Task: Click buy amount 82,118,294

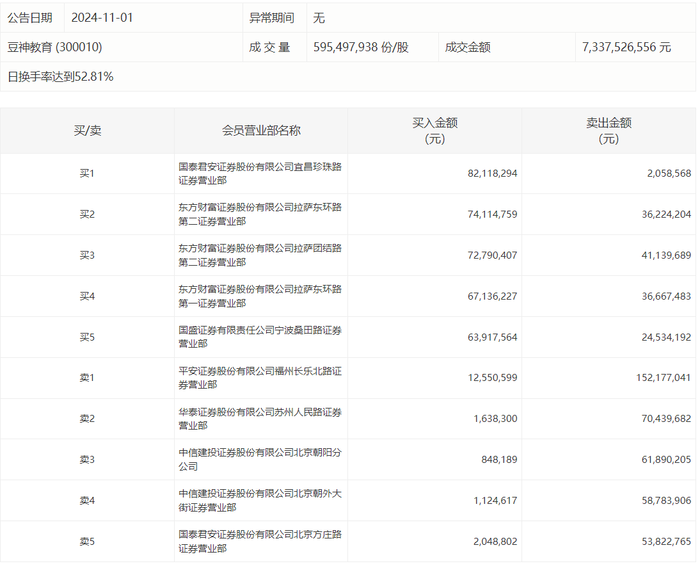Action: tap(492, 174)
